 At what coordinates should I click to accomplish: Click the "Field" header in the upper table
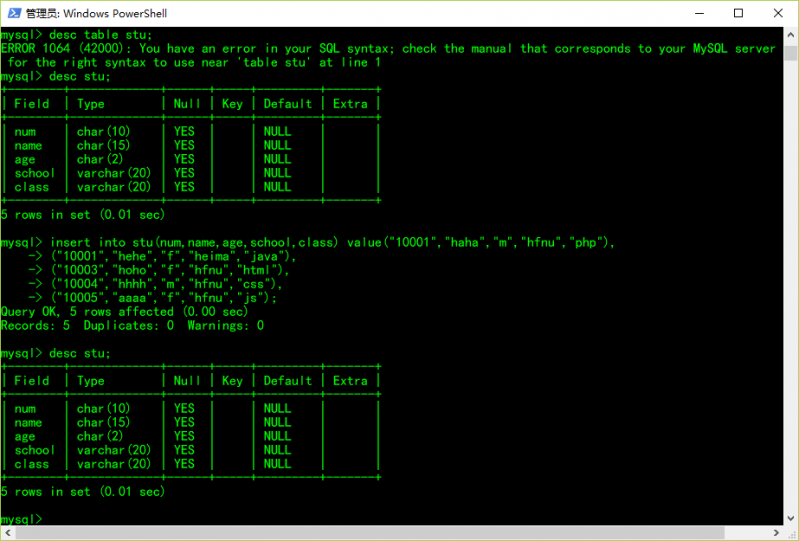coord(32,103)
